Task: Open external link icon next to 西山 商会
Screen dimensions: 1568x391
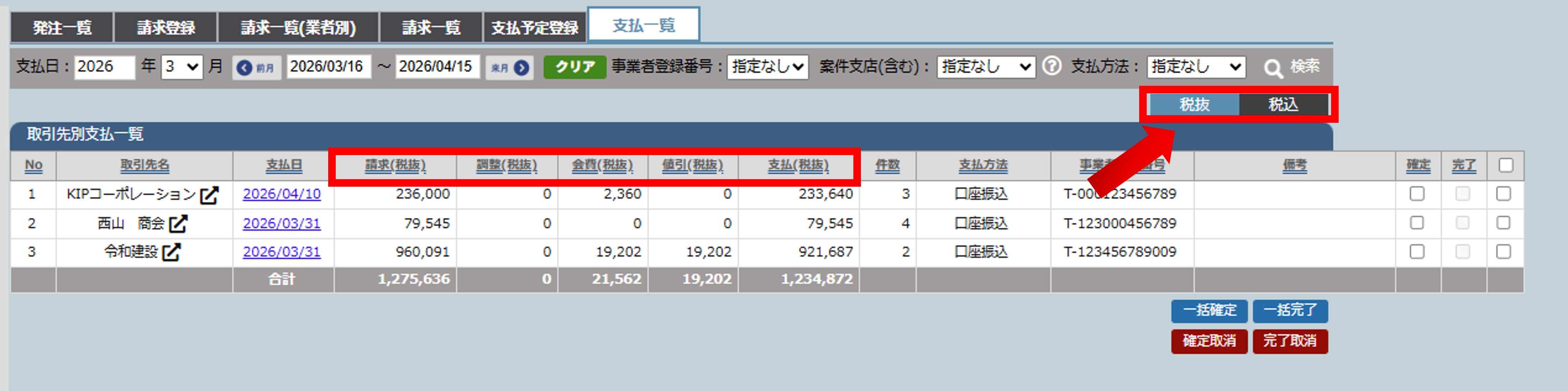Action: coord(178,224)
